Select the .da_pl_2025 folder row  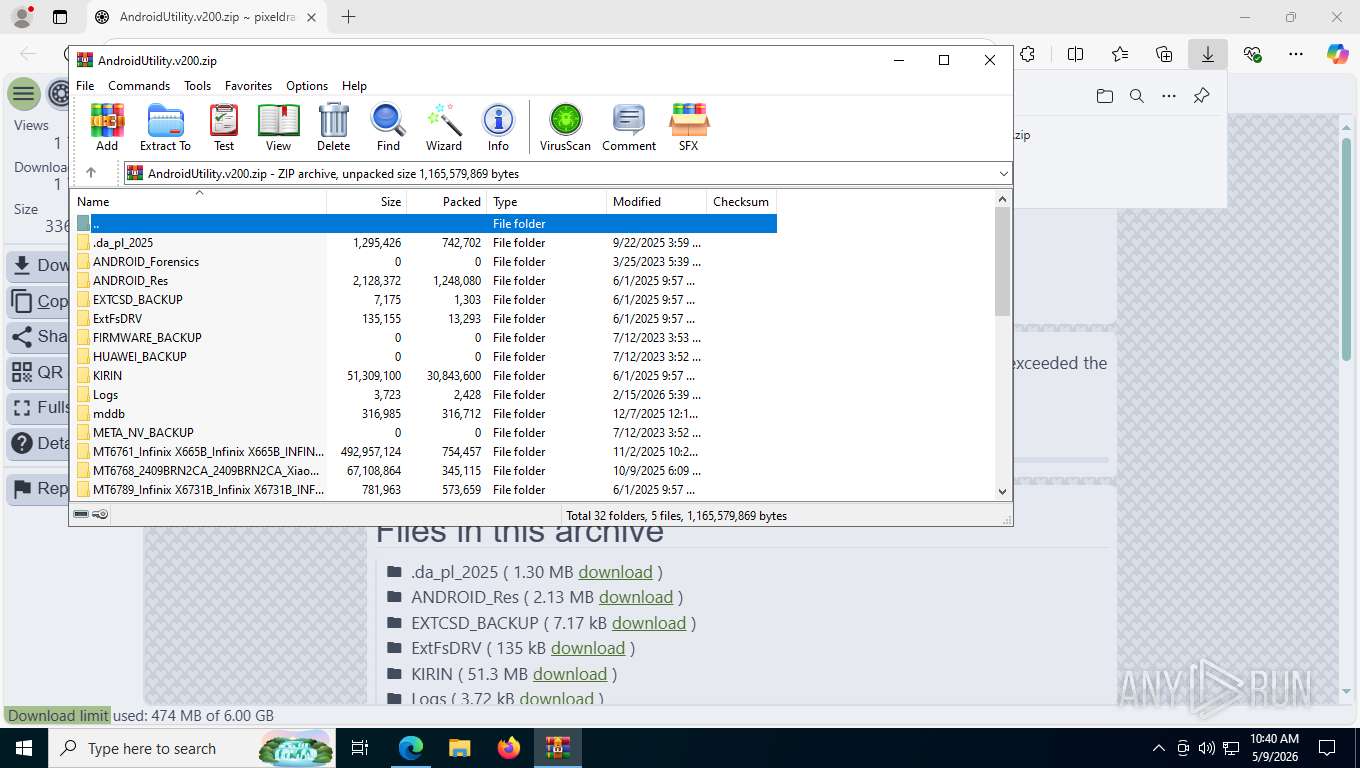point(425,243)
